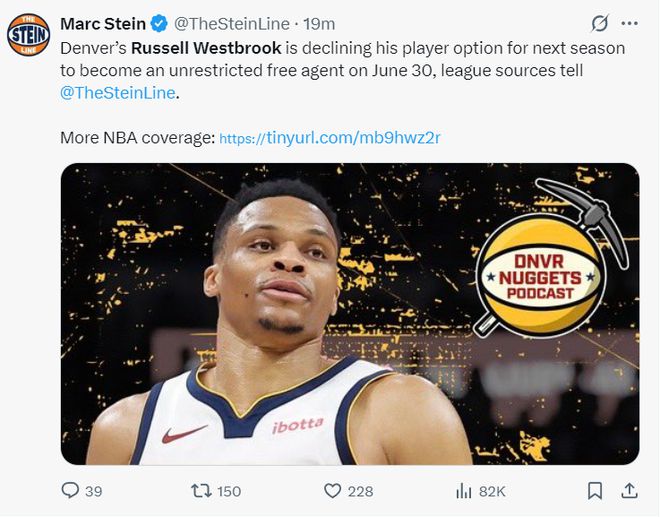The image size is (660, 517).
Task: Open the post via the 19m timestamp
Action: 319,23
